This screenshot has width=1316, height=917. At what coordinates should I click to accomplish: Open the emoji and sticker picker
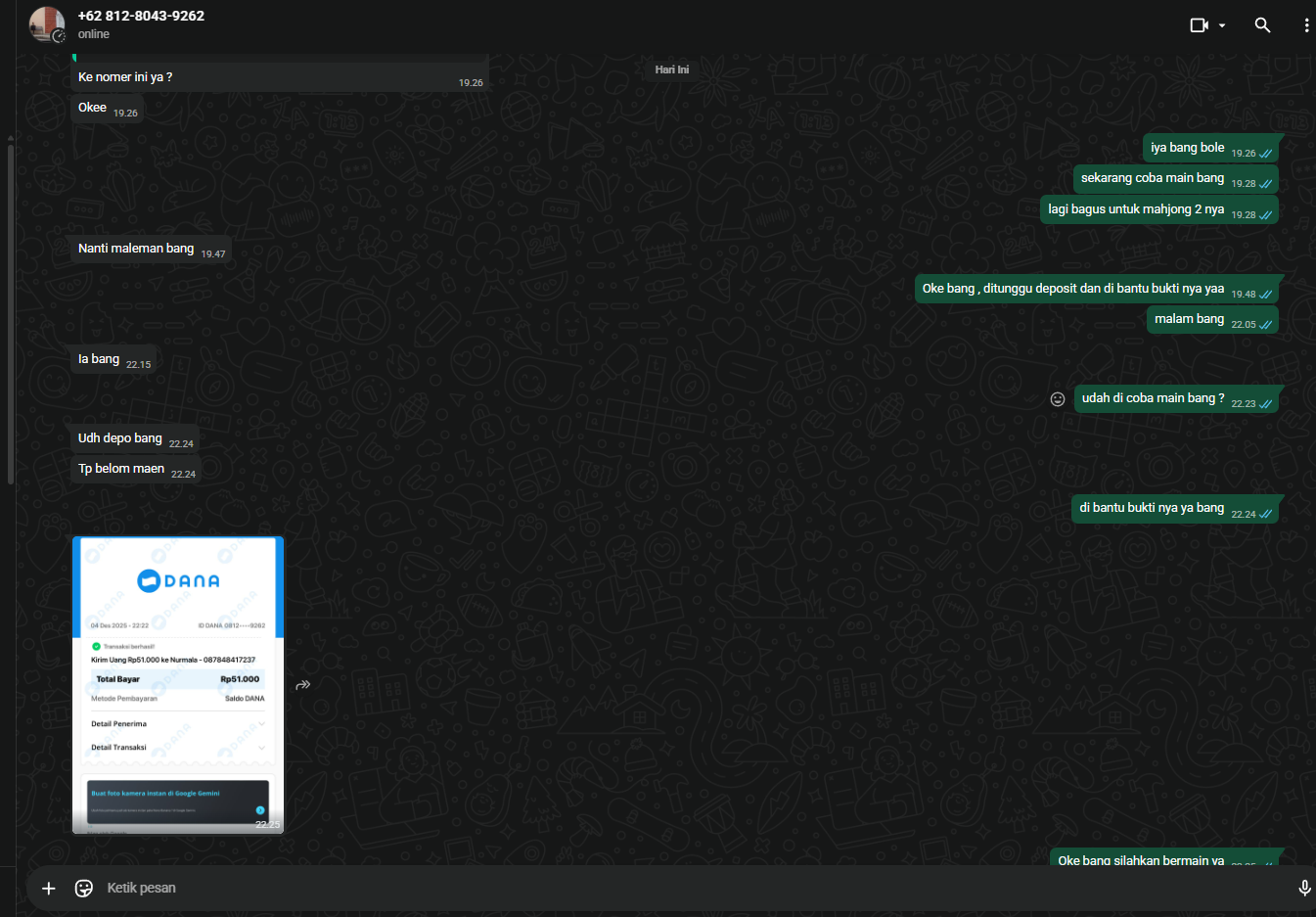click(x=84, y=888)
